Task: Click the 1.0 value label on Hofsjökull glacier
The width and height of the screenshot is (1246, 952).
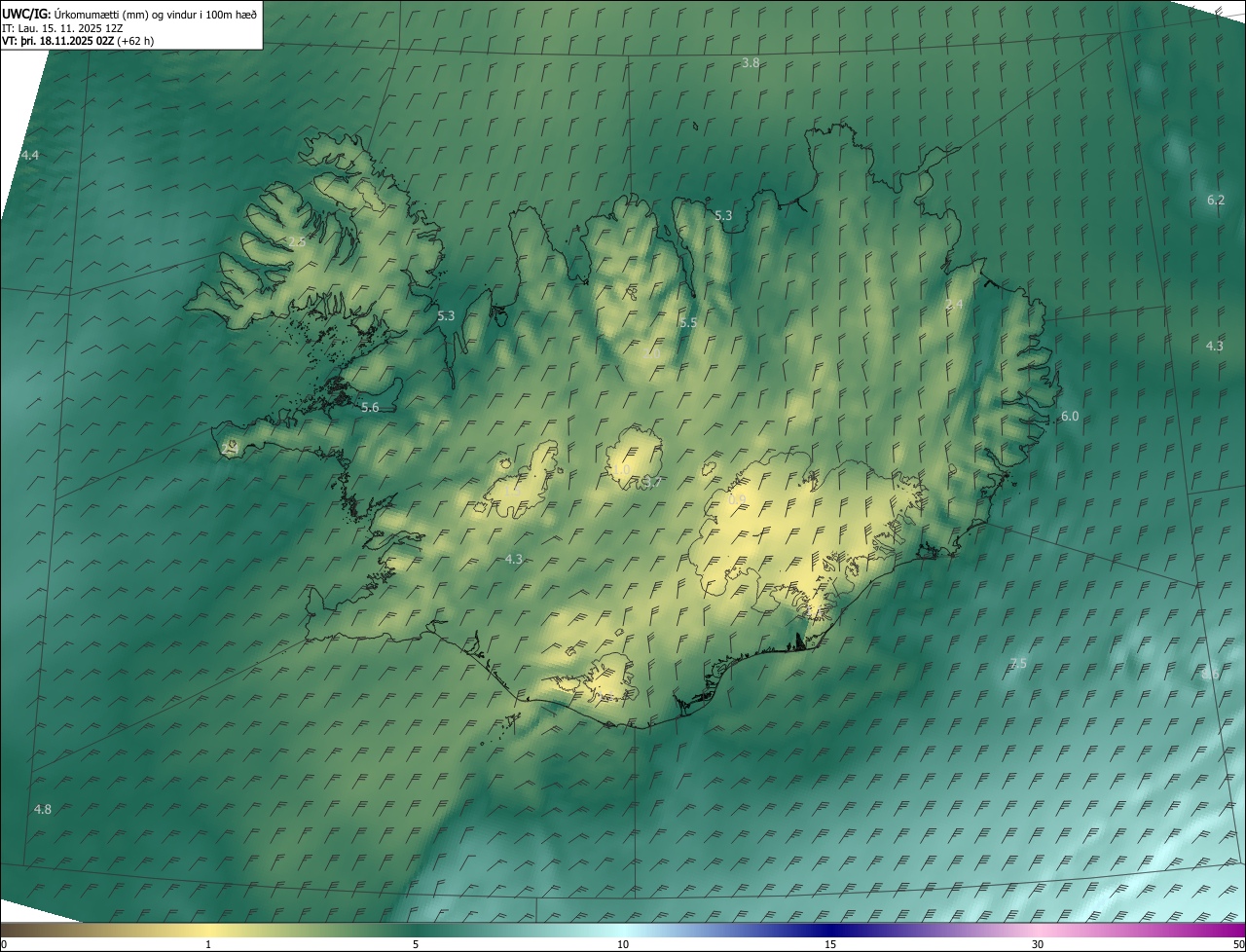Action: [621, 469]
